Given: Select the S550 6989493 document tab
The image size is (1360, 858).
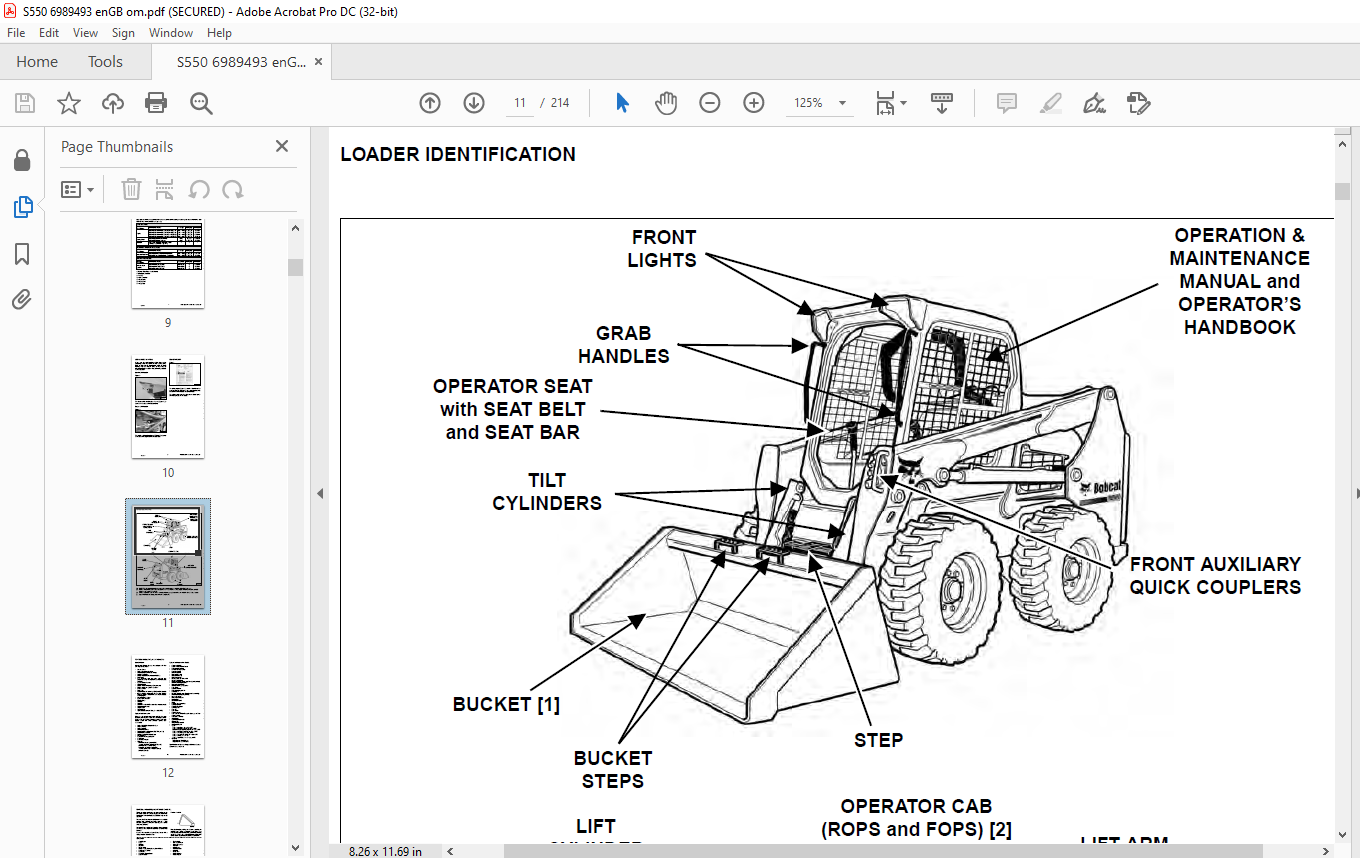Looking at the screenshot, I should click(x=241, y=62).
